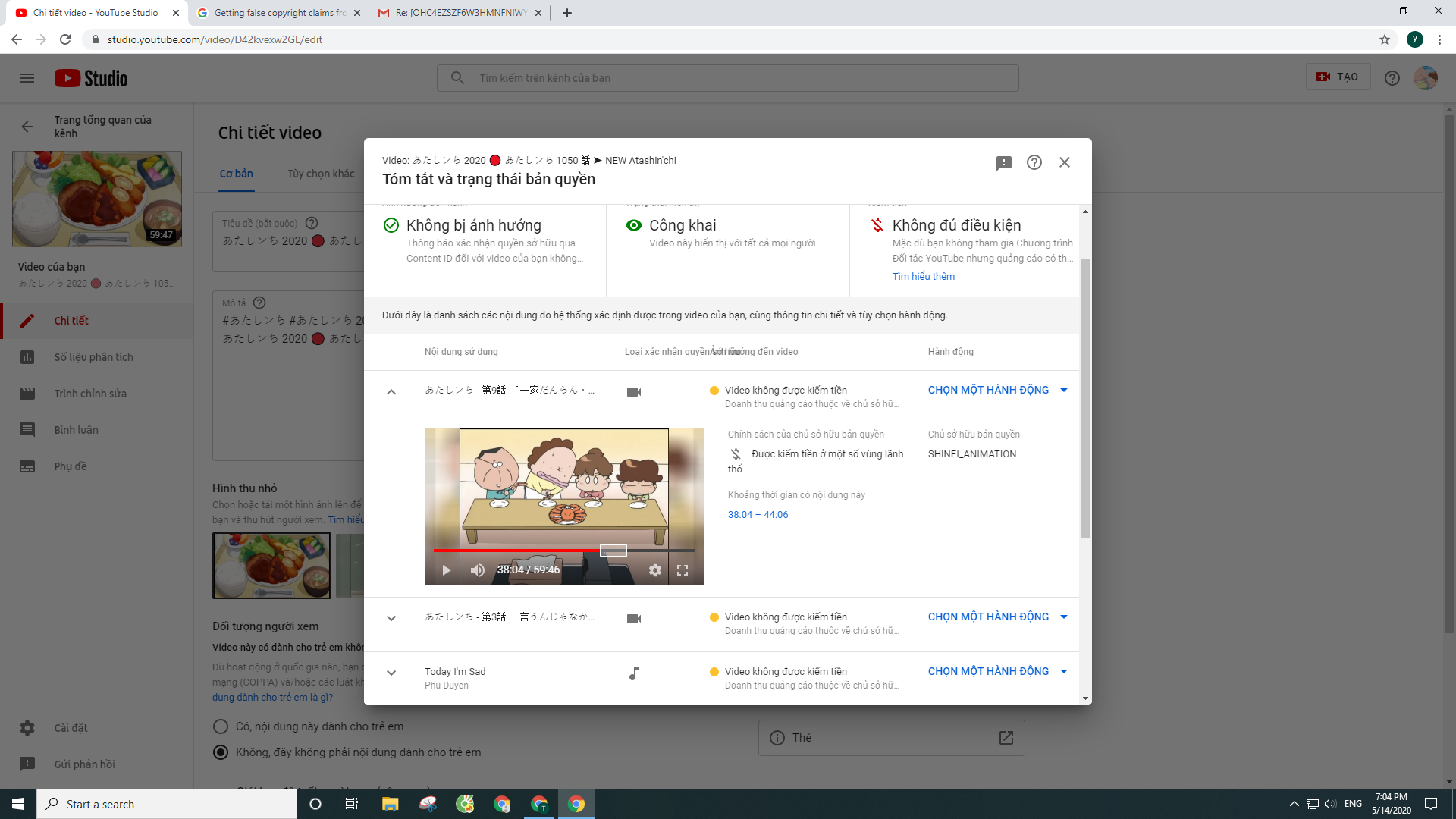
Task: Click 'Không đủ điều kiện' monetization status
Action: [956, 225]
